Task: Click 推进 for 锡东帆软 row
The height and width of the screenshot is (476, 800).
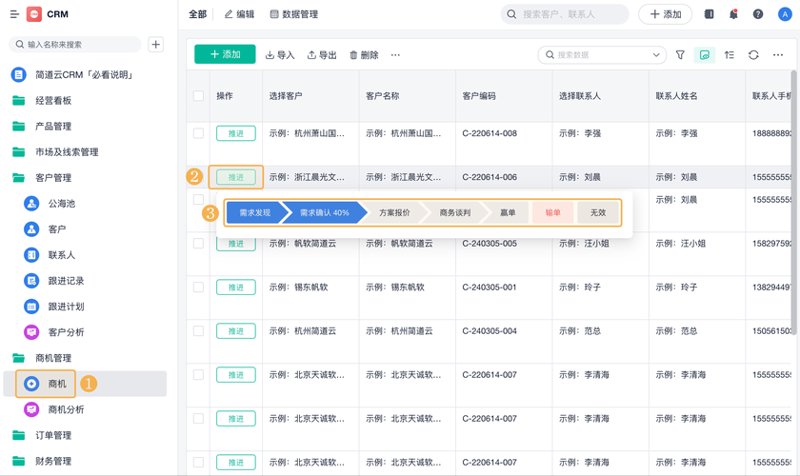Action: click(236, 287)
